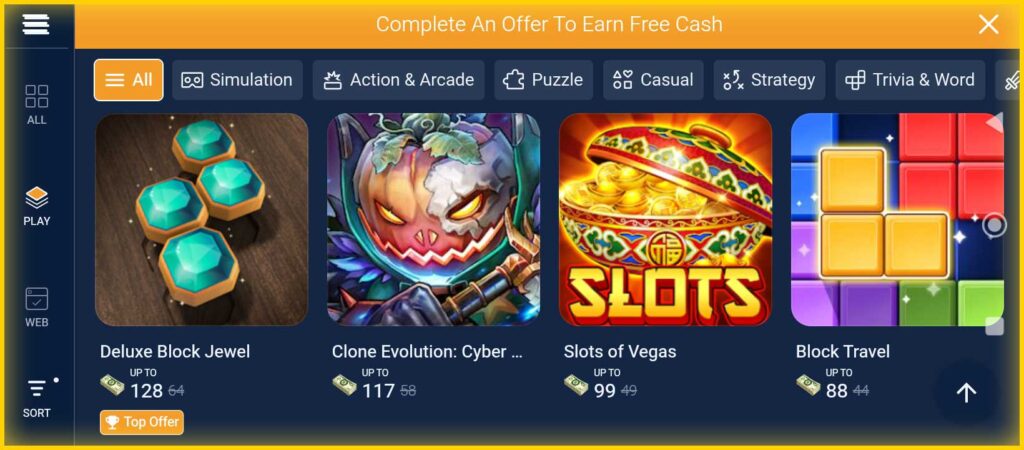Select the ALL grid icon in sidebar
The width and height of the screenshot is (1024, 450).
click(x=37, y=104)
